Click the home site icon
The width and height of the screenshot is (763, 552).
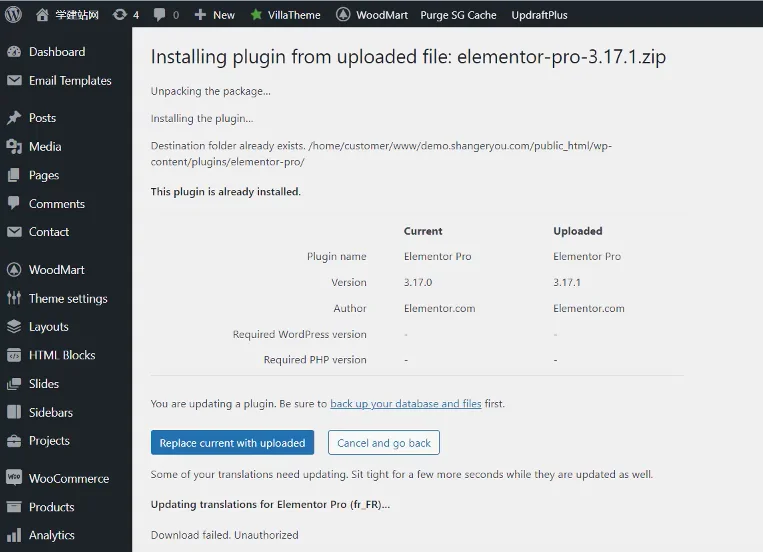click(x=42, y=15)
